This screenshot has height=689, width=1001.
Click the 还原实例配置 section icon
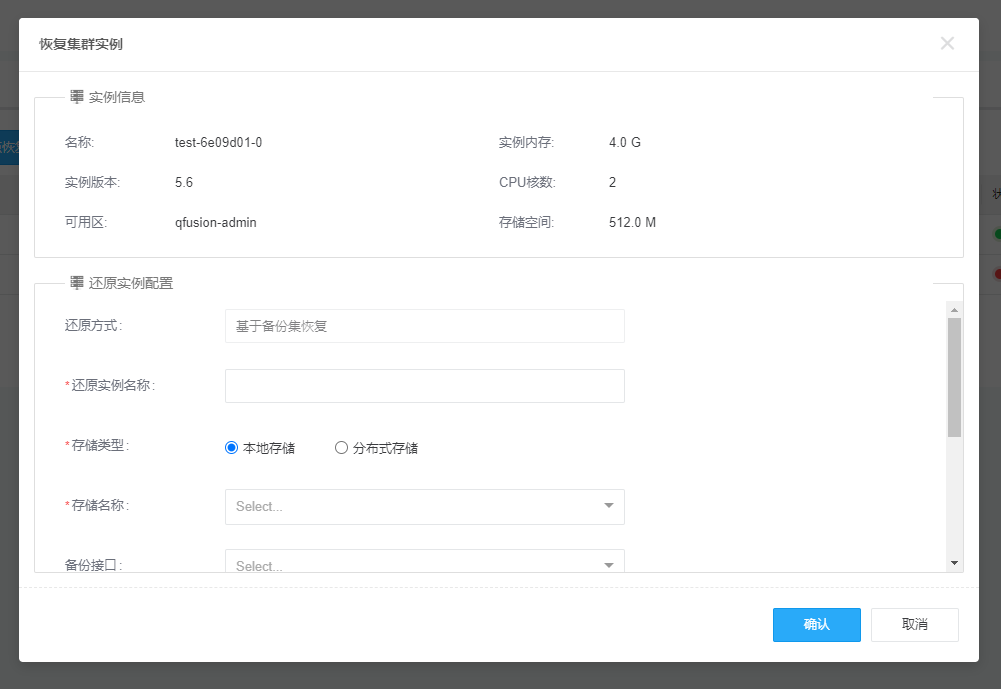pyautogui.click(x=77, y=283)
